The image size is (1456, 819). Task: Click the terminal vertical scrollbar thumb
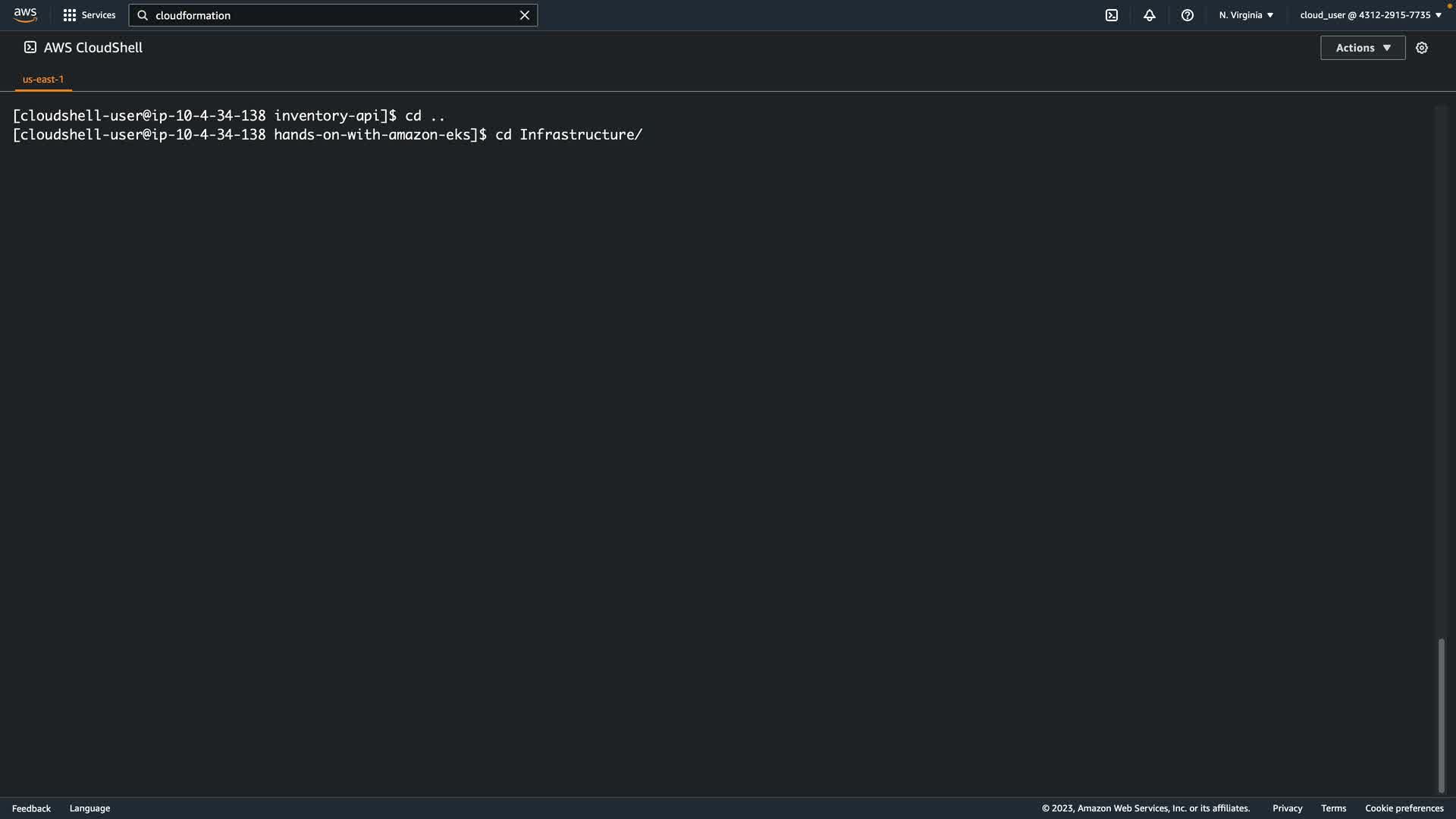[x=1441, y=715]
